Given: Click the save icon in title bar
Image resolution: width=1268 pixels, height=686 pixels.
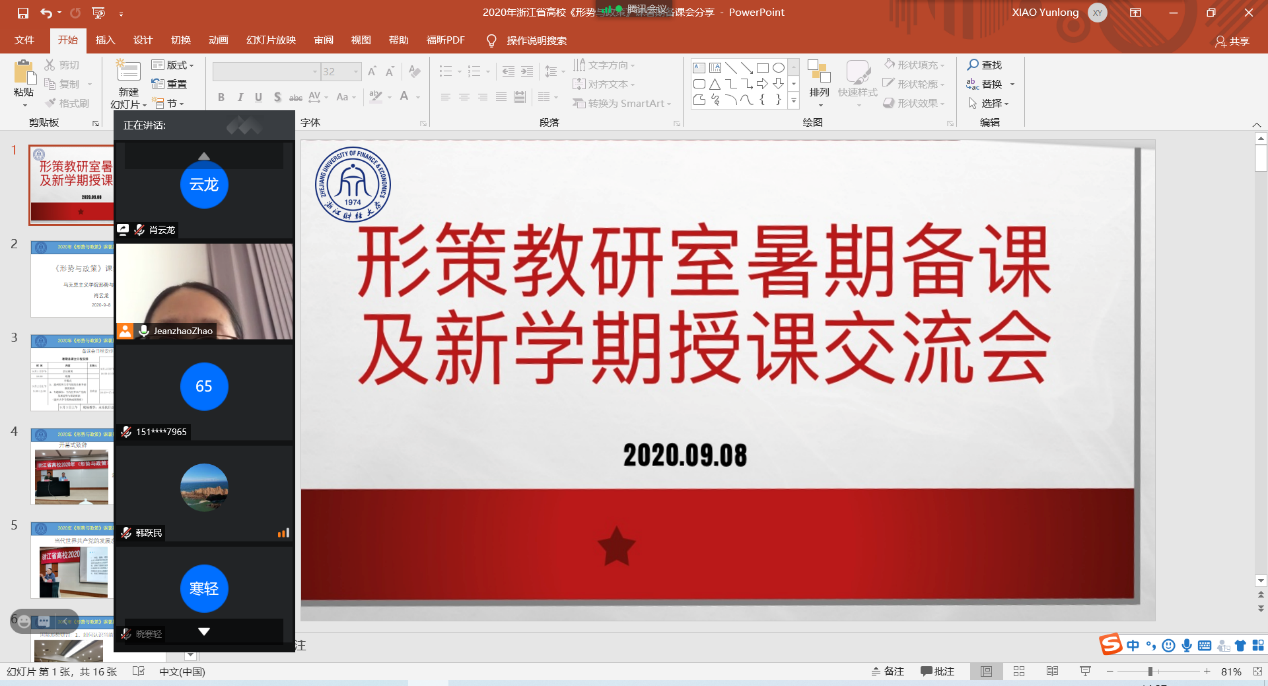Looking at the screenshot, I should coord(22,13).
